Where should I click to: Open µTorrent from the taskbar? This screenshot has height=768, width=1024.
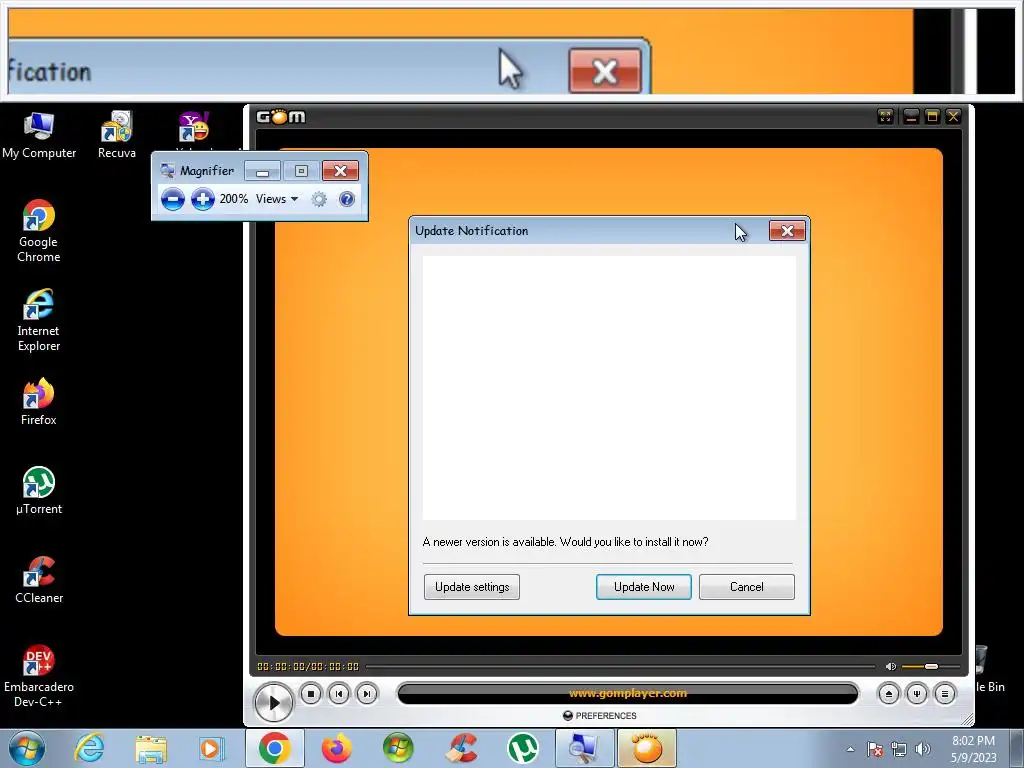(523, 748)
